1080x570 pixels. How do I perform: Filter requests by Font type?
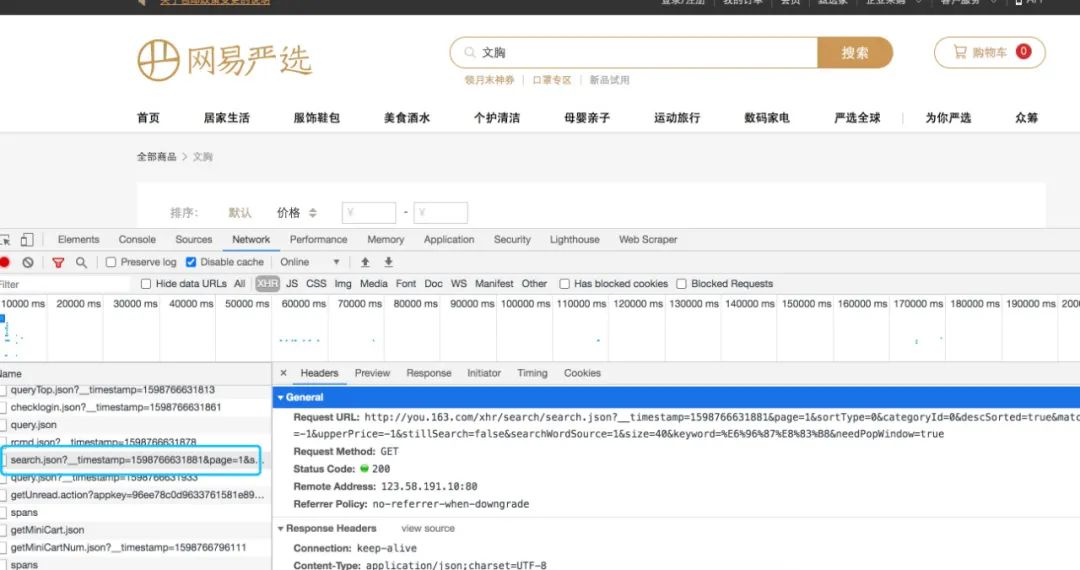406,284
